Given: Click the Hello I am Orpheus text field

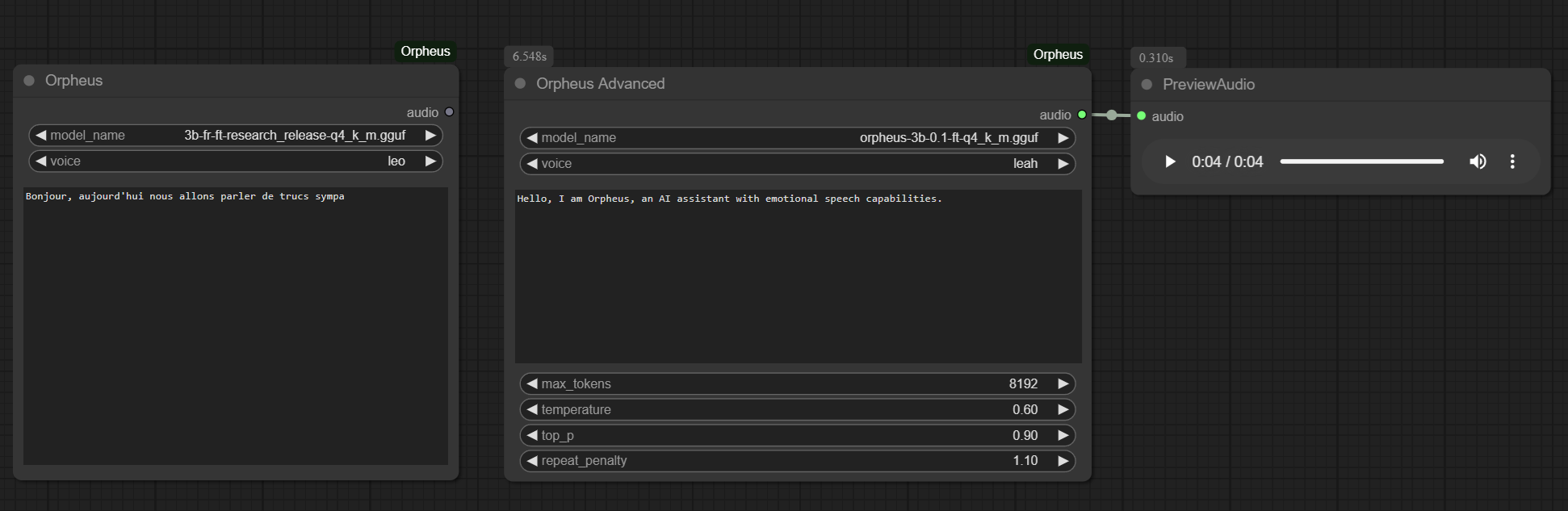Looking at the screenshot, I should click(798, 276).
